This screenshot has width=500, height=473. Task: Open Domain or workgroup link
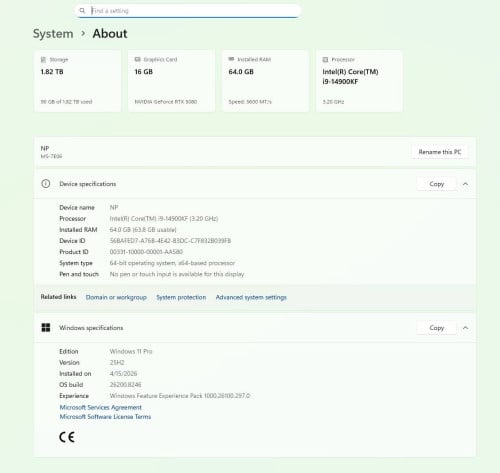(x=116, y=297)
